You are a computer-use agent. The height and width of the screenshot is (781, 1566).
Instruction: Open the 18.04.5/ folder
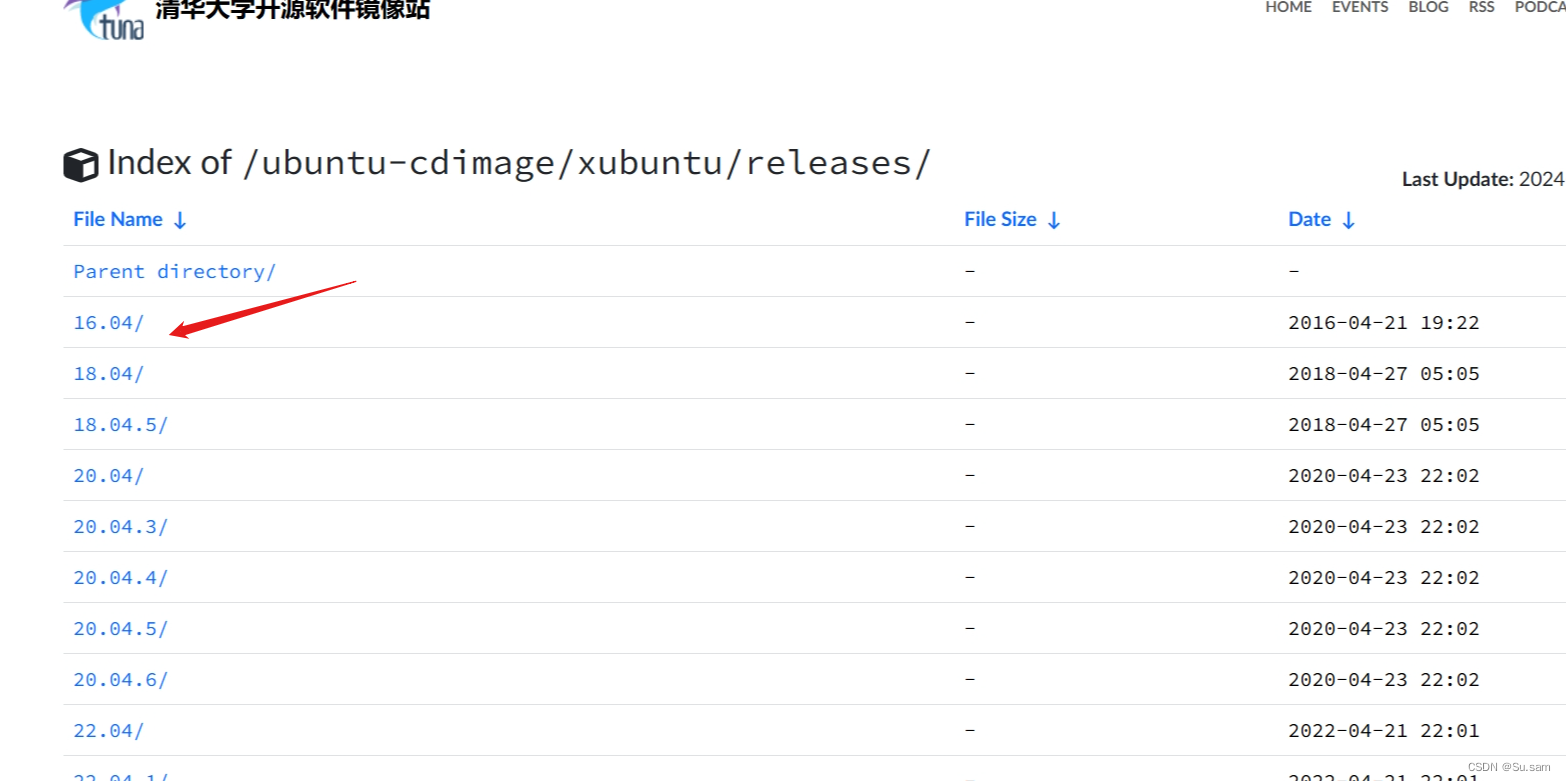click(121, 424)
